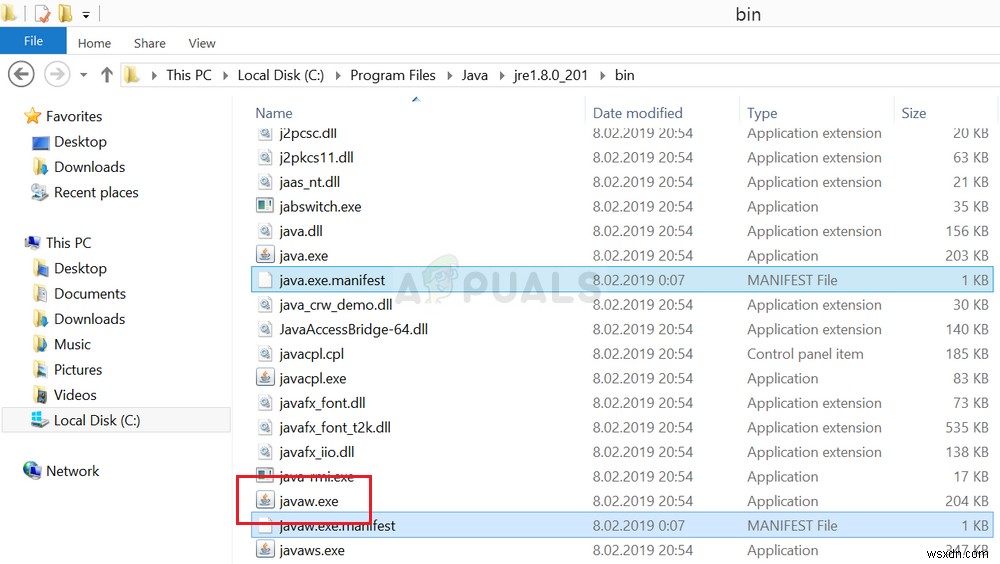Click javaw.exe Java icon
Viewport: 1000px width, 564px height.
pyautogui.click(x=265, y=500)
